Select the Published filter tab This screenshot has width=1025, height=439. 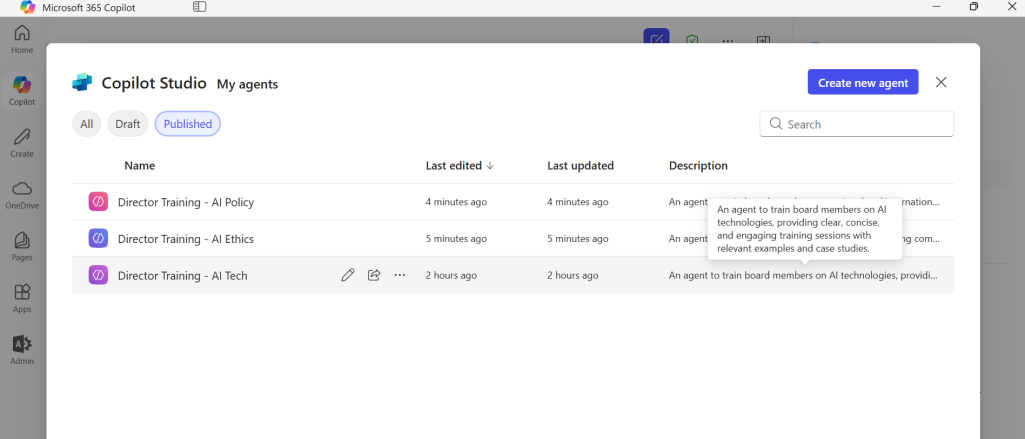pyautogui.click(x=188, y=124)
